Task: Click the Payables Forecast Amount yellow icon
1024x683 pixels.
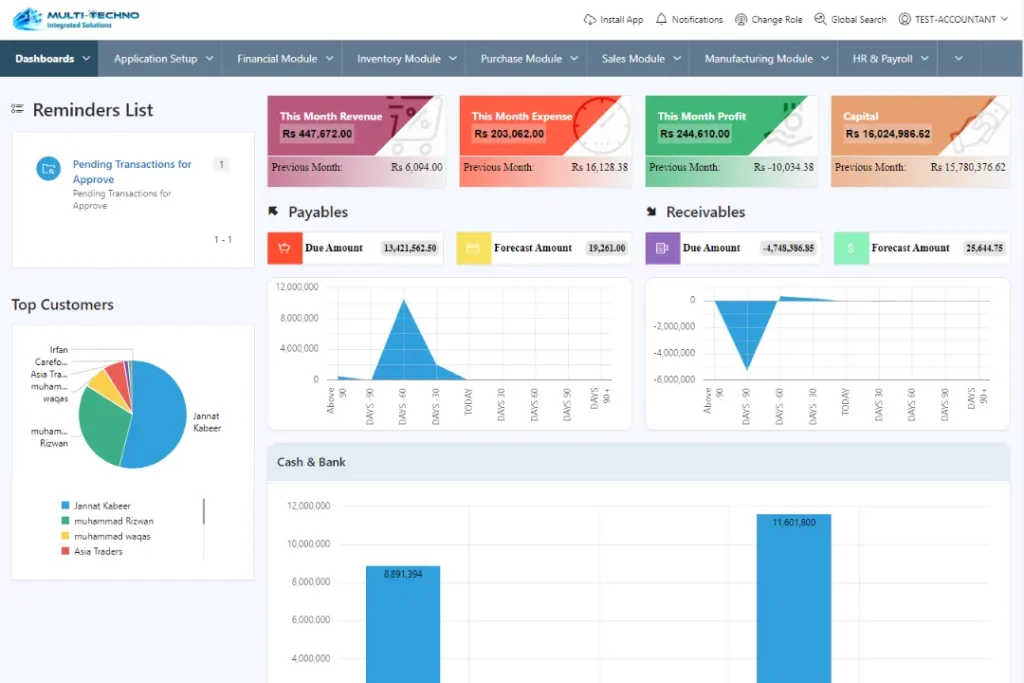Action: (473, 248)
